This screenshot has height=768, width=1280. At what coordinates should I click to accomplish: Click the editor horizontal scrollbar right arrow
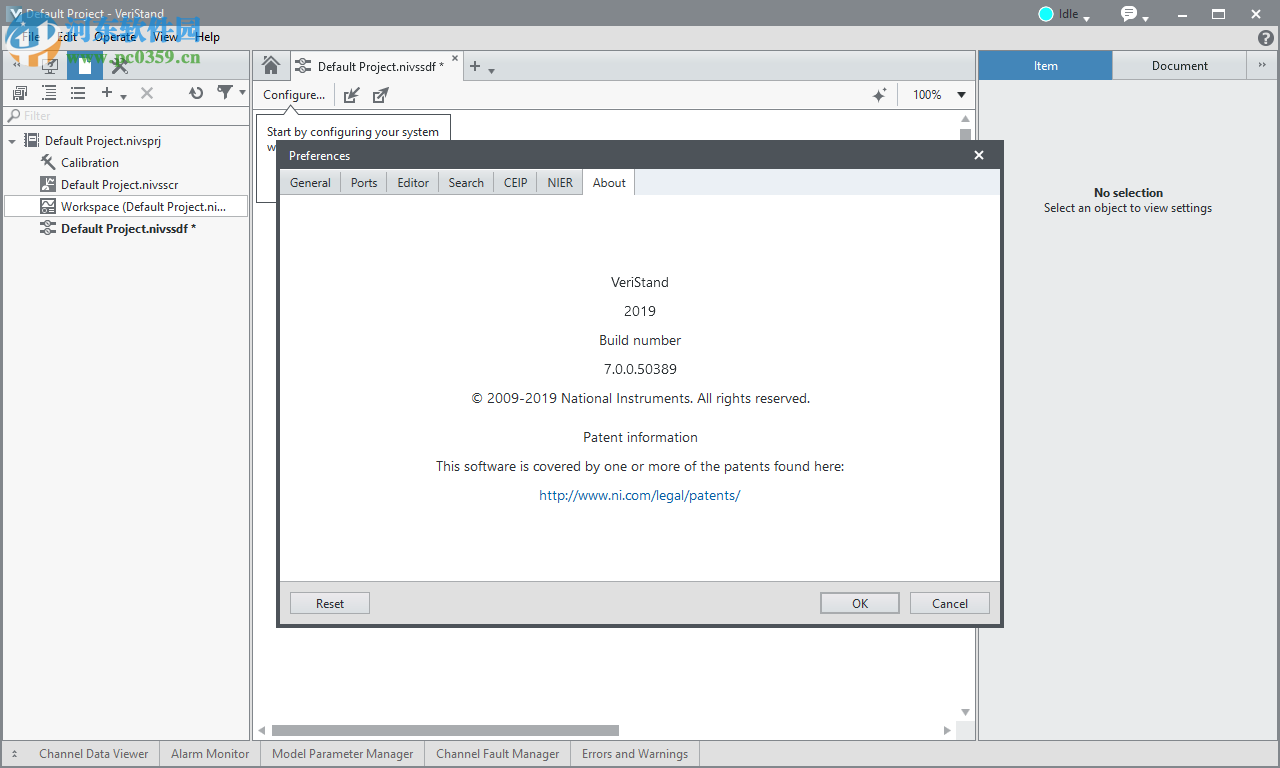point(948,731)
